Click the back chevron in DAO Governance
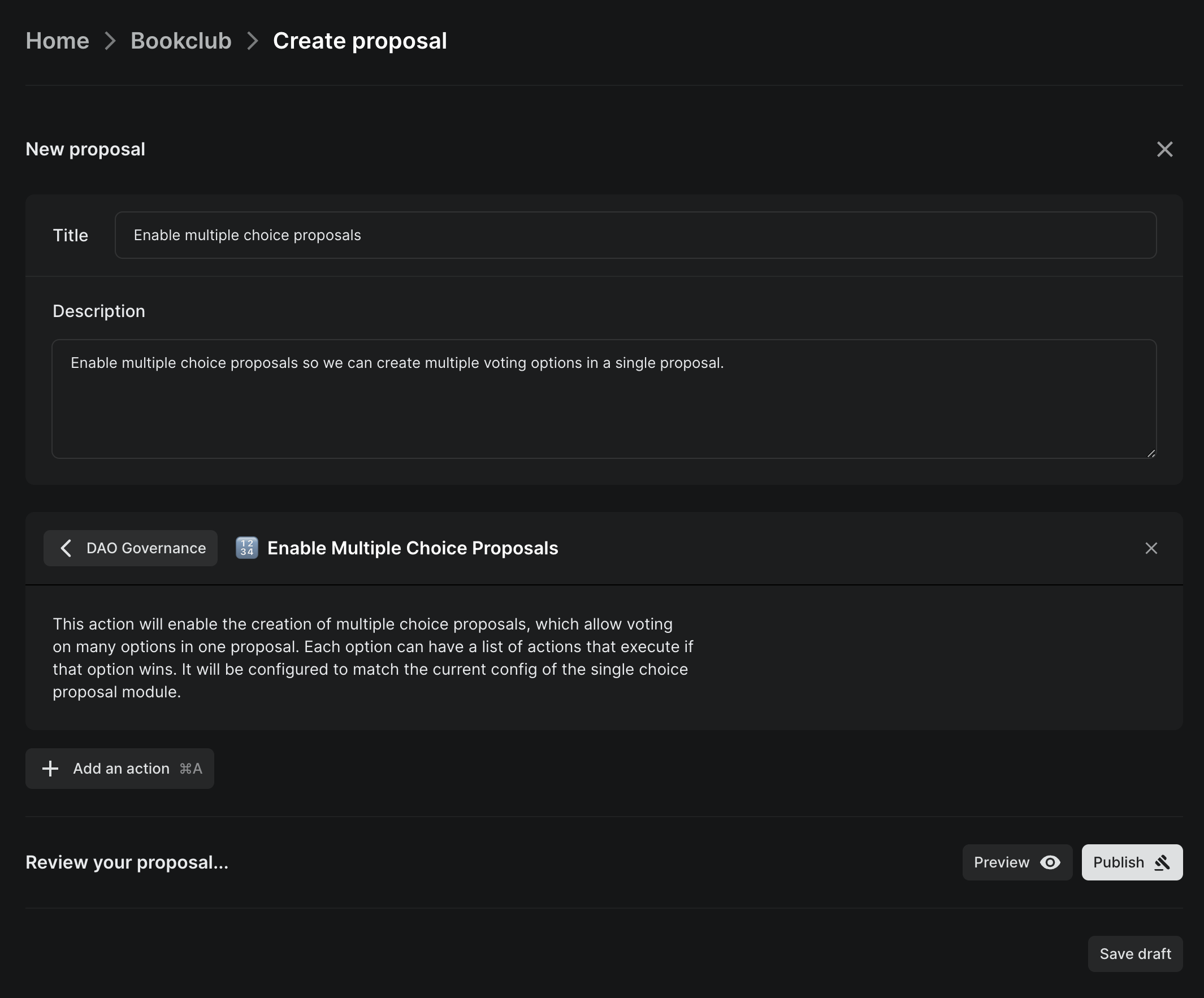 66,548
